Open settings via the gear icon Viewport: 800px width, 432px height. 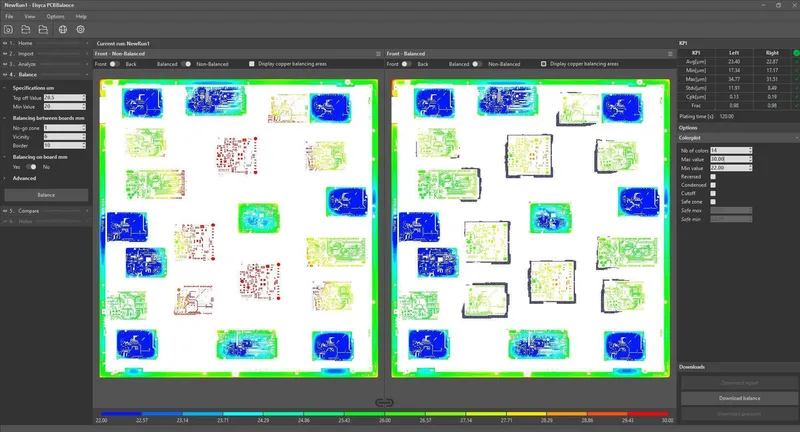point(81,30)
